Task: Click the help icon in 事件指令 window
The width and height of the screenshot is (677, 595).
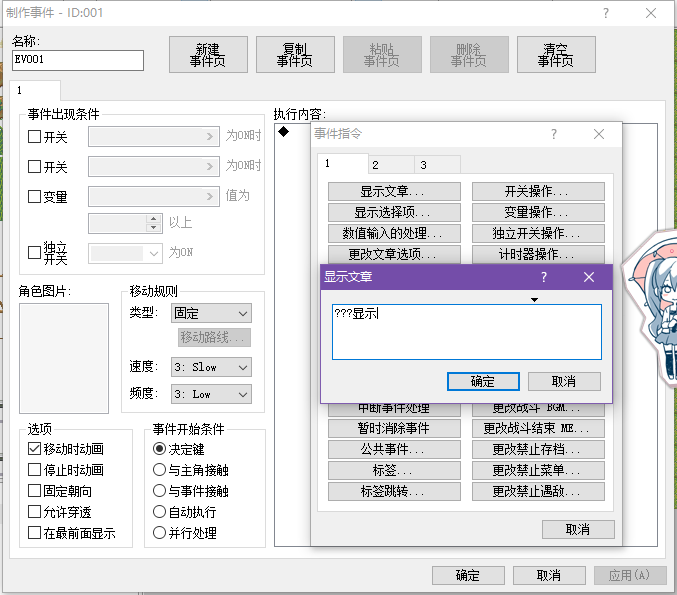Action: 554,134
